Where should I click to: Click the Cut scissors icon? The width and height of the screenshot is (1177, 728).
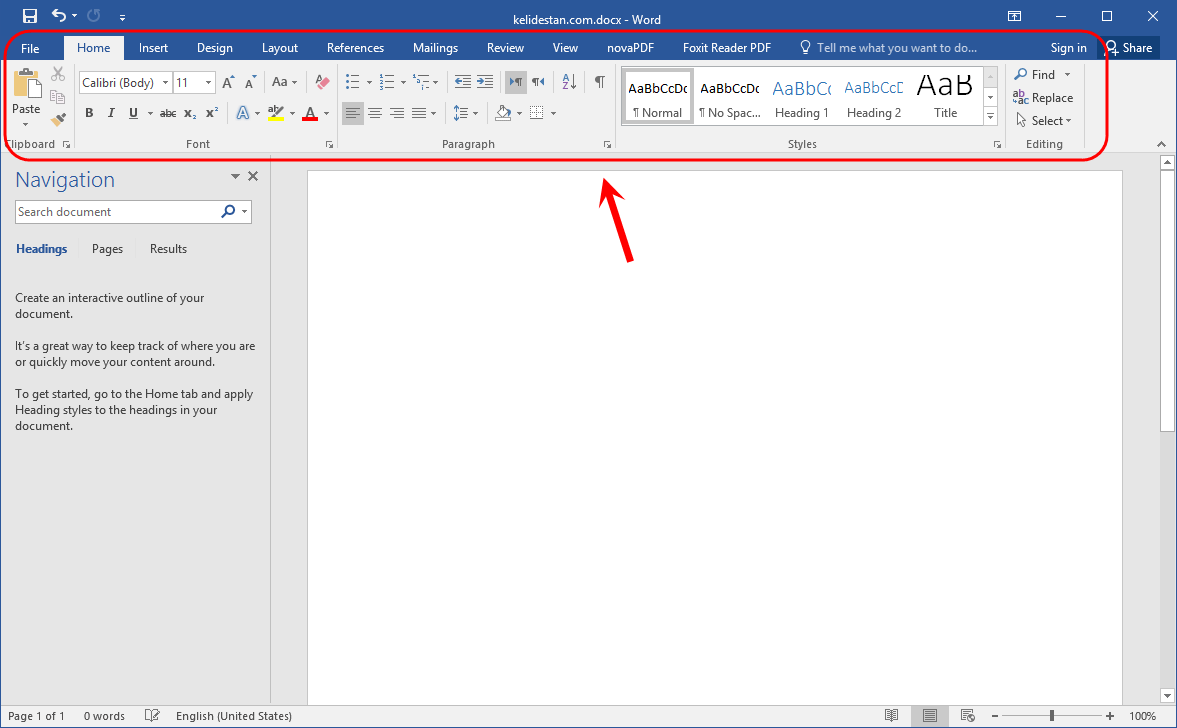tap(58, 74)
